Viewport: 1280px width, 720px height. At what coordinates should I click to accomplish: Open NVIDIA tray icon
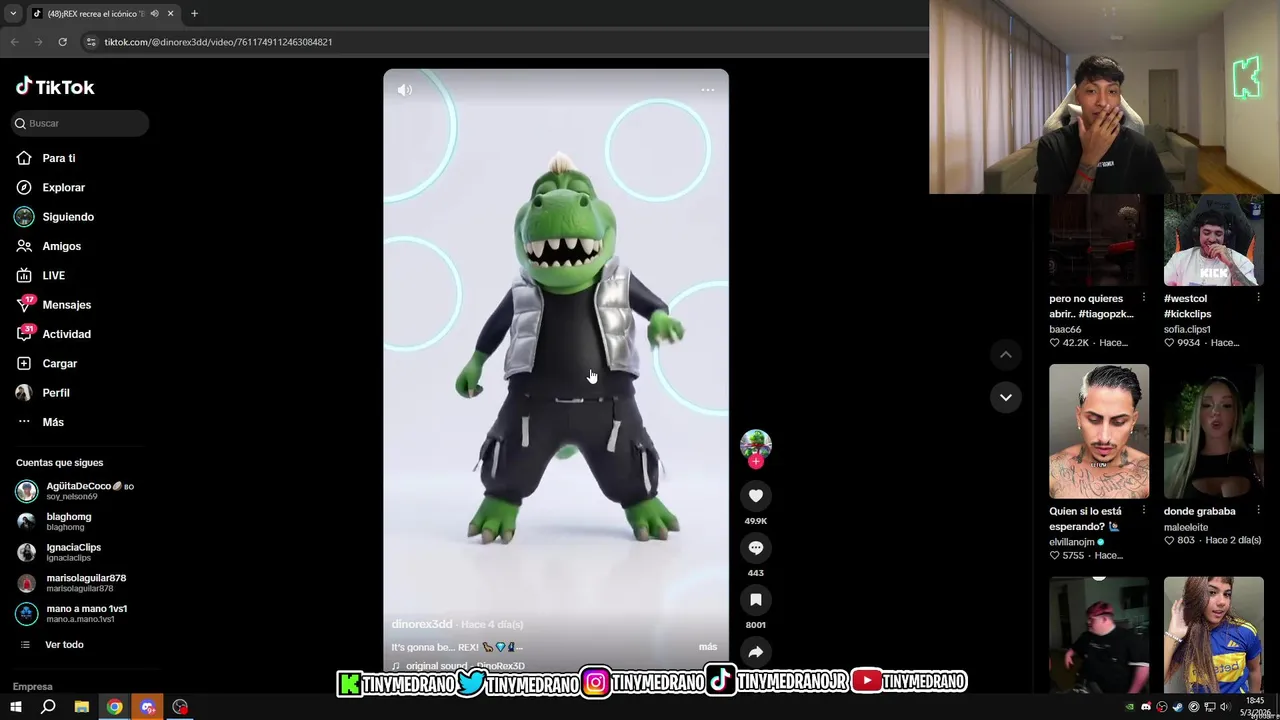pyautogui.click(x=1130, y=707)
